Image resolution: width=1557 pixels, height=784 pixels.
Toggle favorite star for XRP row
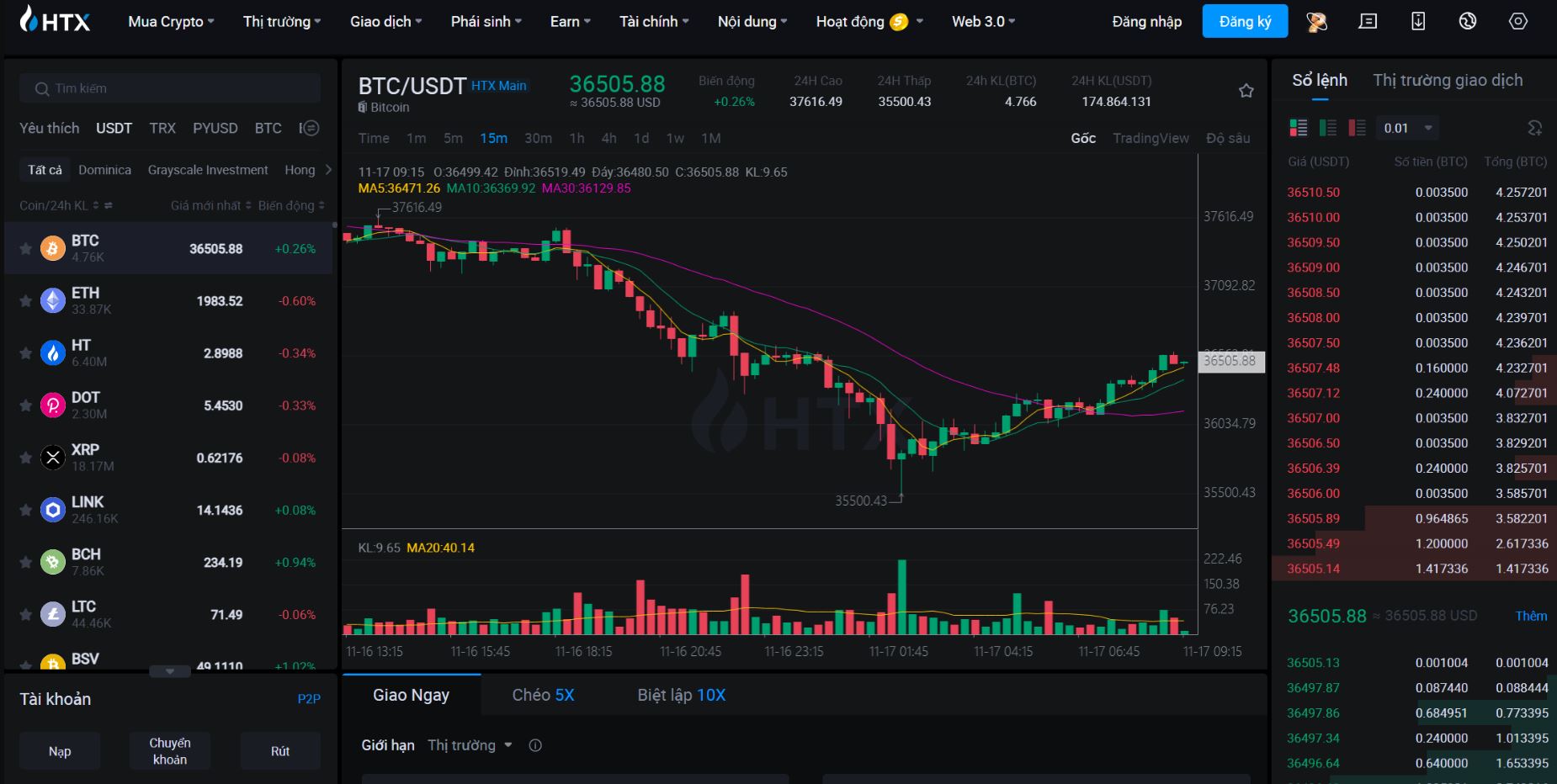26,458
